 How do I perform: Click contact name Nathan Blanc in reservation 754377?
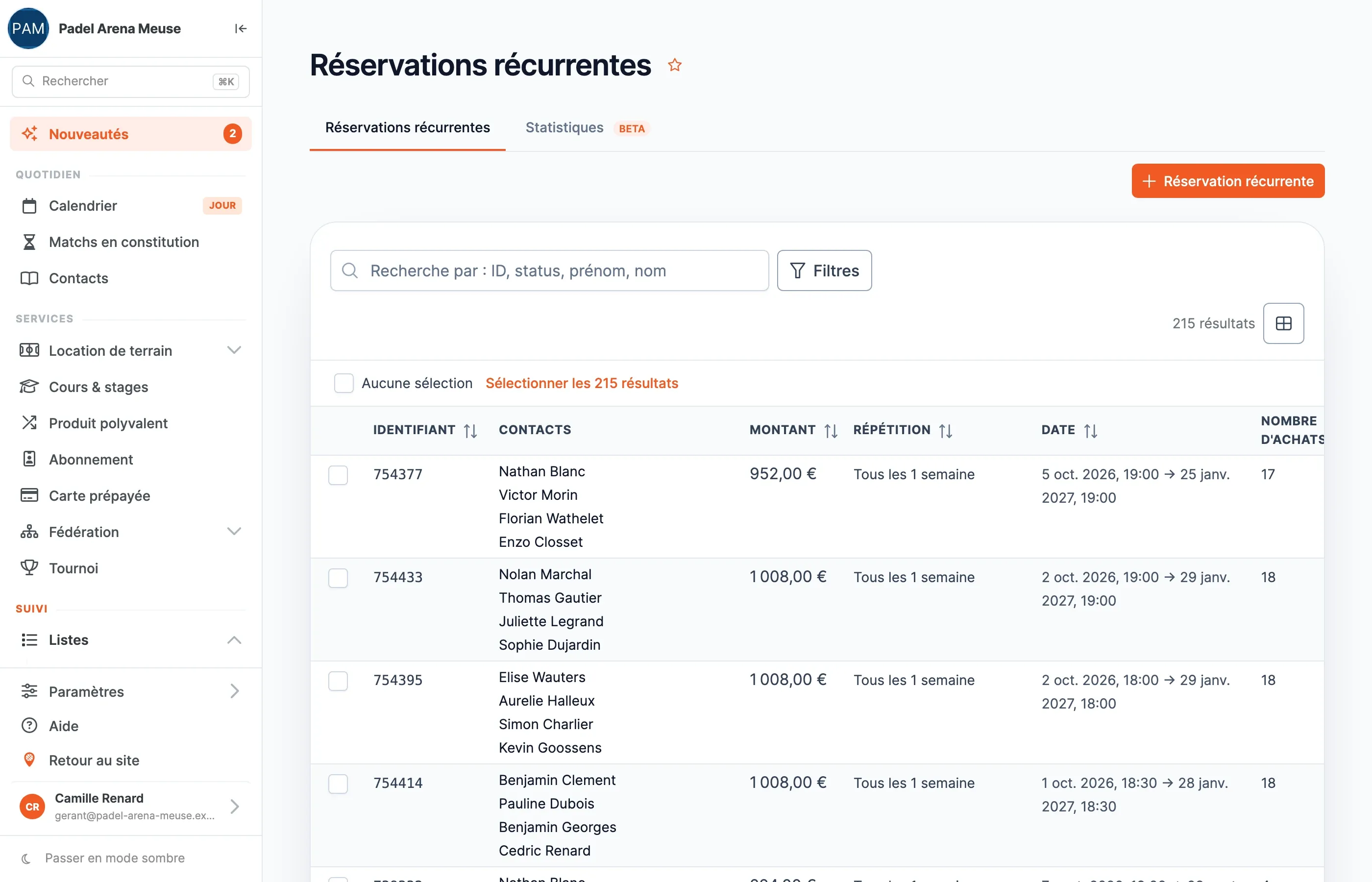[542, 471]
